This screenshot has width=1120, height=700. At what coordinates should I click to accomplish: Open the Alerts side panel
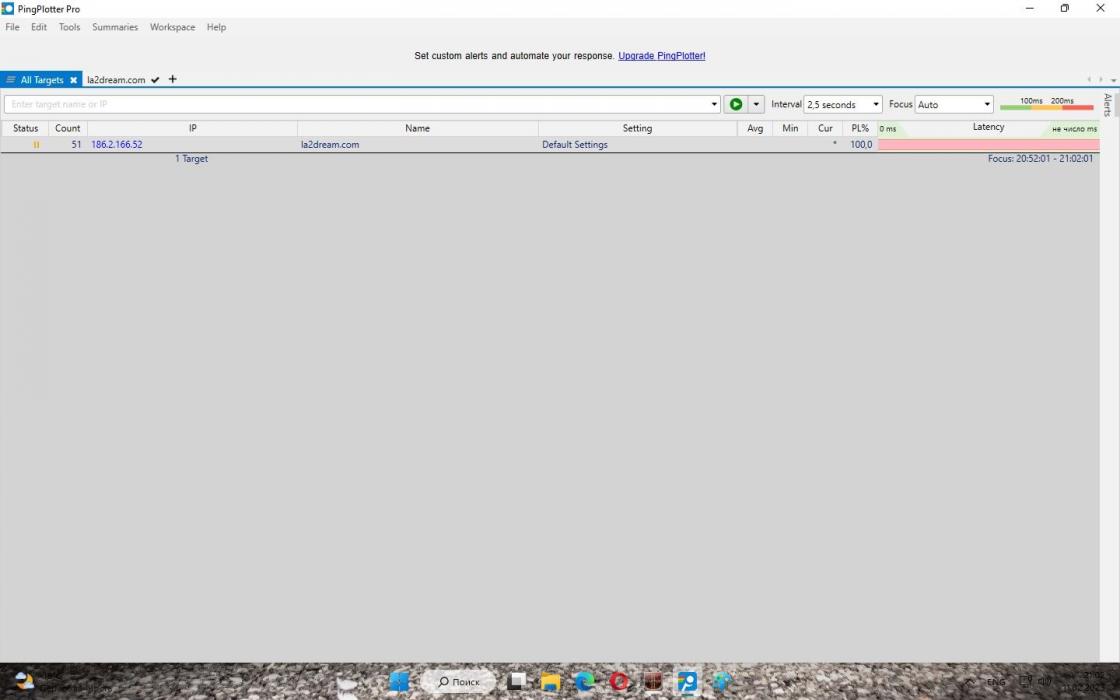tap(1107, 105)
